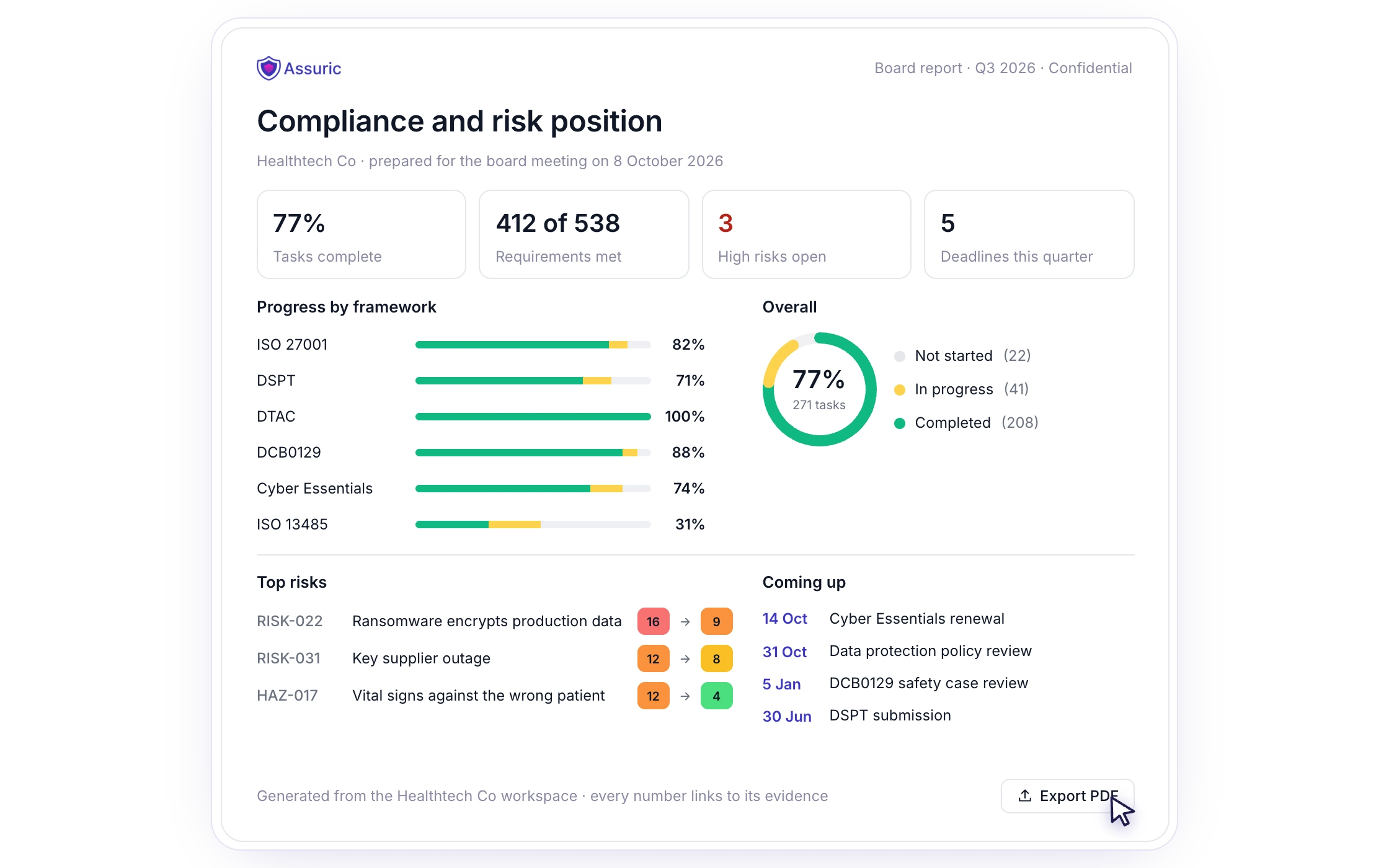Click the arrow in the RISK-022 row
The width and height of the screenshot is (1389, 868).
tap(685, 622)
